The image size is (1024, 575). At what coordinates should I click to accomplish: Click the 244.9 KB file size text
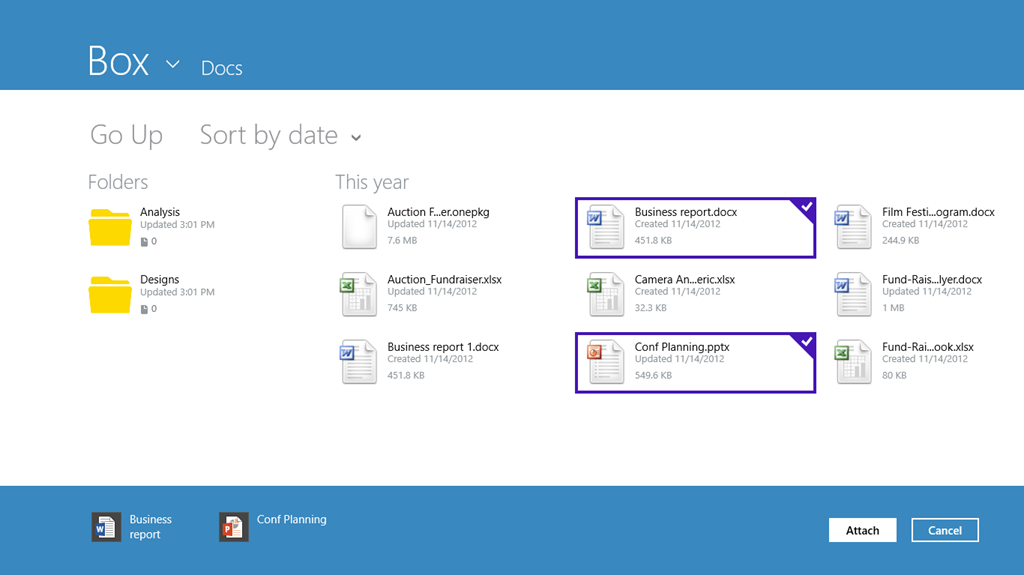click(901, 240)
